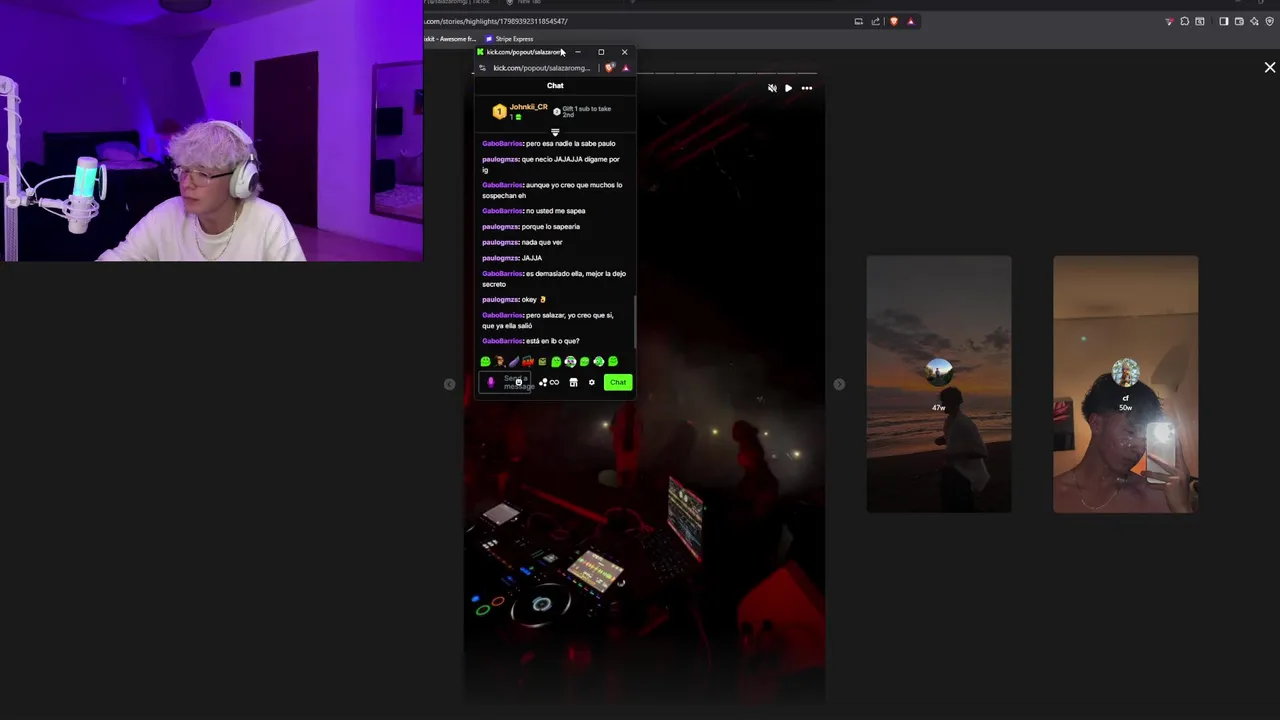Click the share icon in the main address bar

(875, 21)
